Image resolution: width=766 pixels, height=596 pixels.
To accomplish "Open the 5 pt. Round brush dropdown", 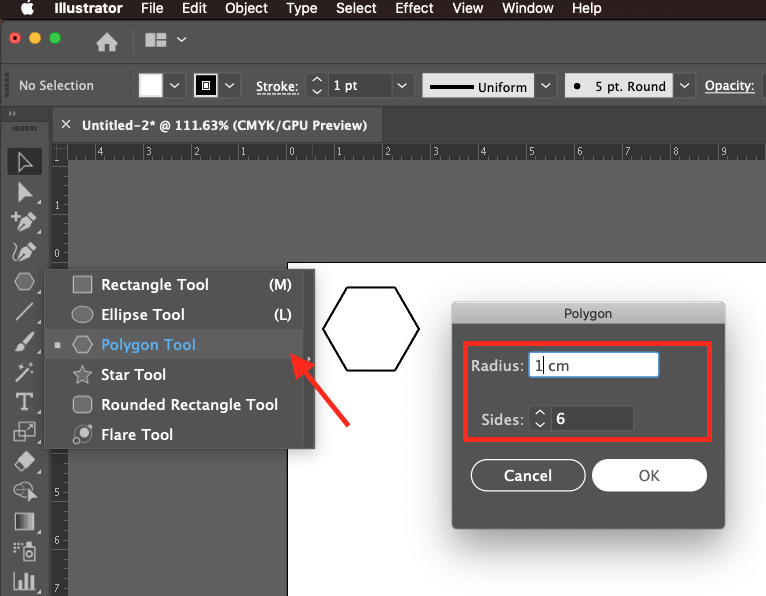I will (x=684, y=86).
